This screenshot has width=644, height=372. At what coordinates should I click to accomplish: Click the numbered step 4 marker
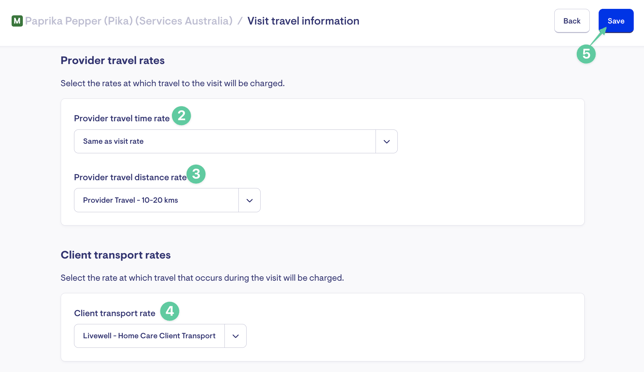[x=170, y=311]
